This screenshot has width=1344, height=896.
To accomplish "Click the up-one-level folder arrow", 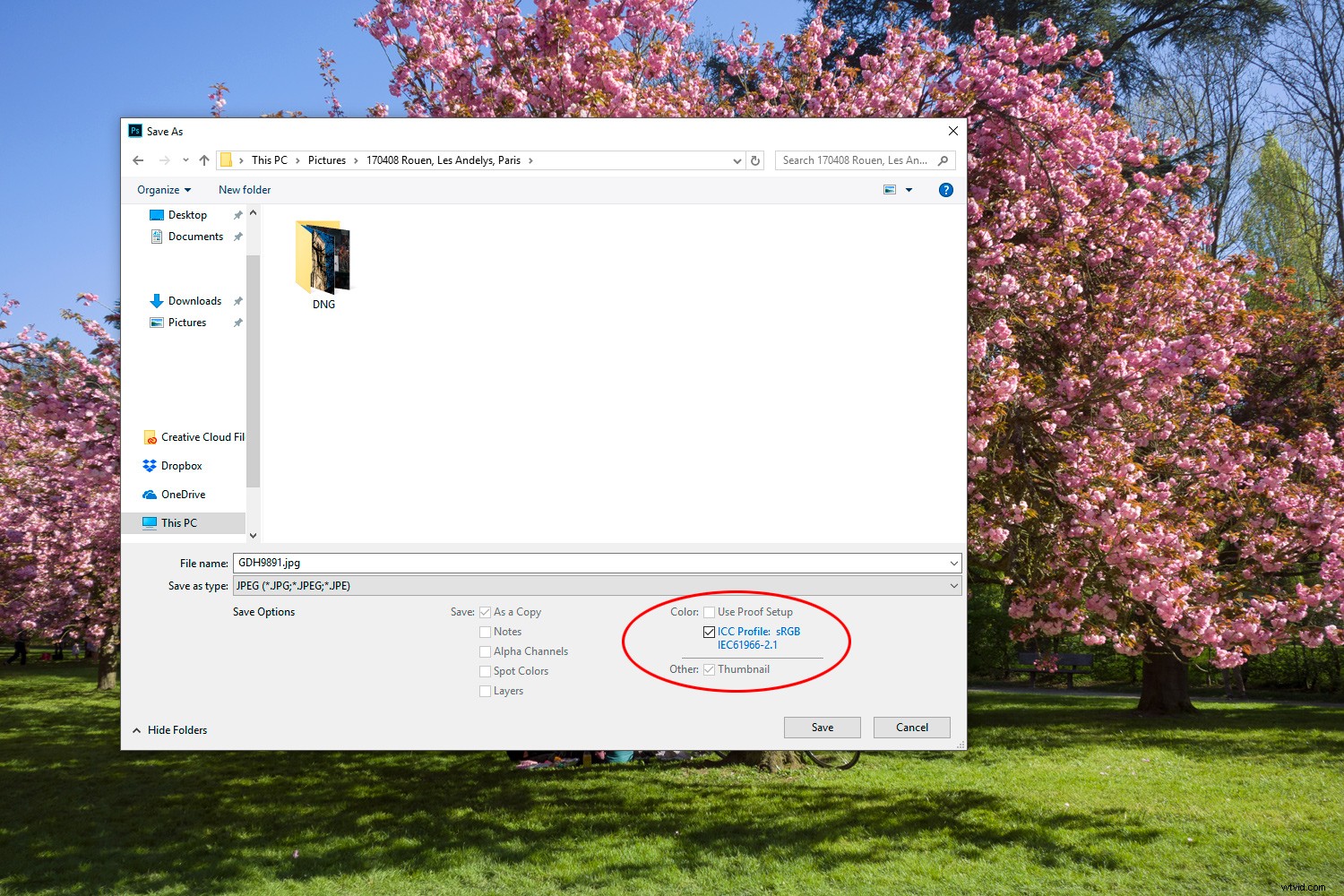I will 203,159.
